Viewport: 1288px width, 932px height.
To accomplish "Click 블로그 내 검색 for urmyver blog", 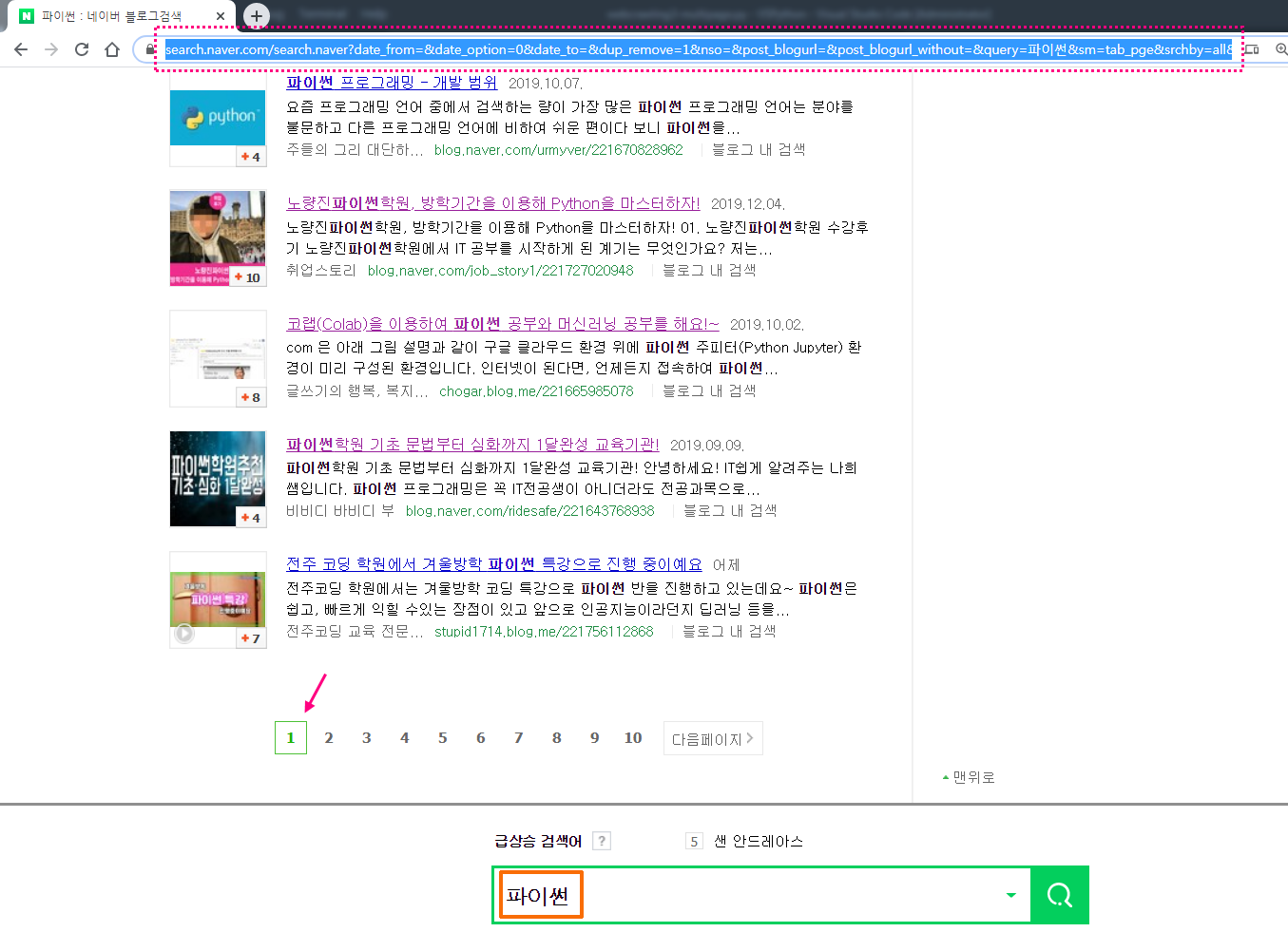I will click(x=759, y=150).
